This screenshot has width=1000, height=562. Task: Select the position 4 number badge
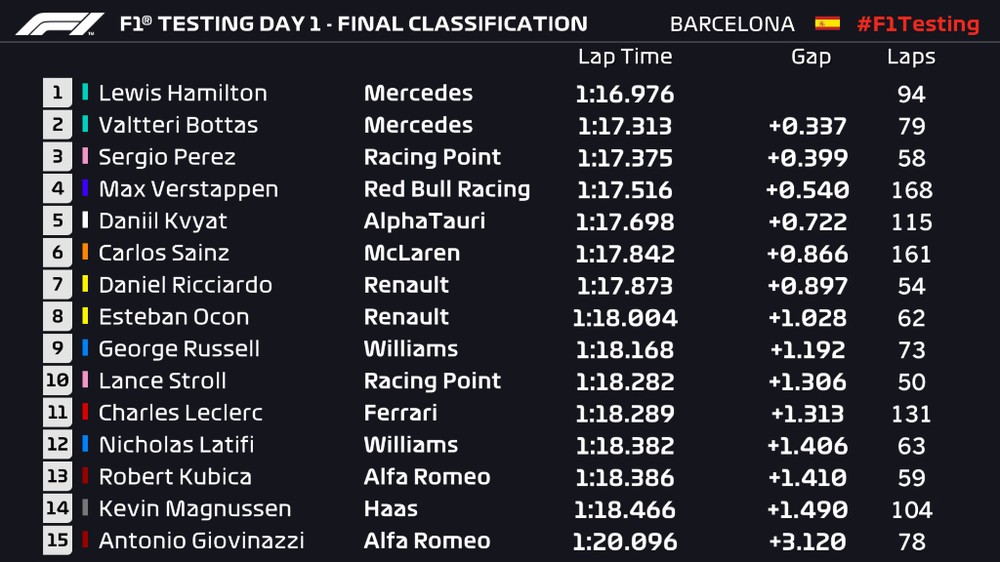point(57,189)
